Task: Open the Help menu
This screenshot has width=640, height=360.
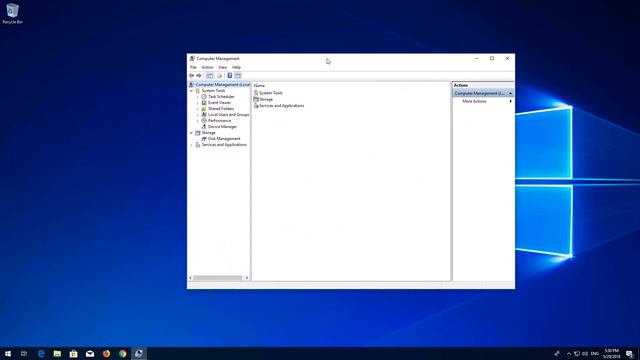Action: (x=236, y=67)
